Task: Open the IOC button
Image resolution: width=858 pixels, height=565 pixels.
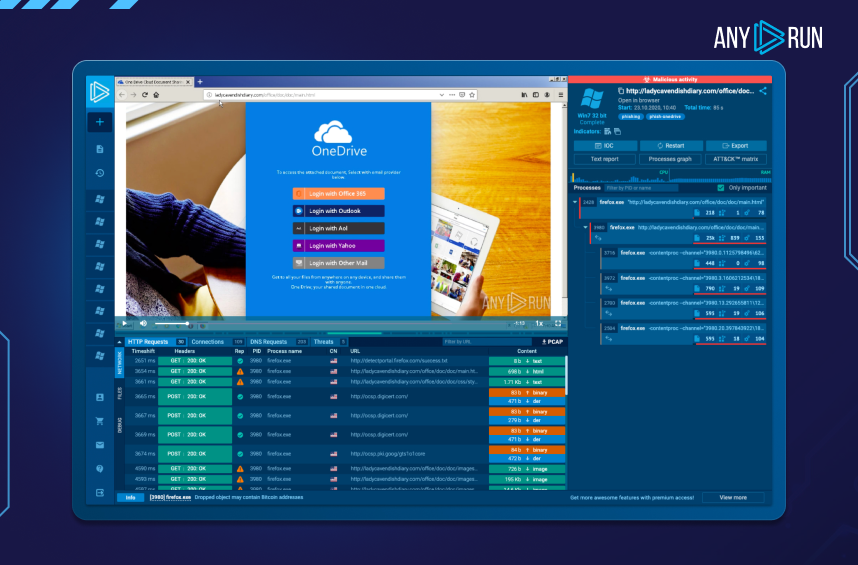Action: pos(605,145)
